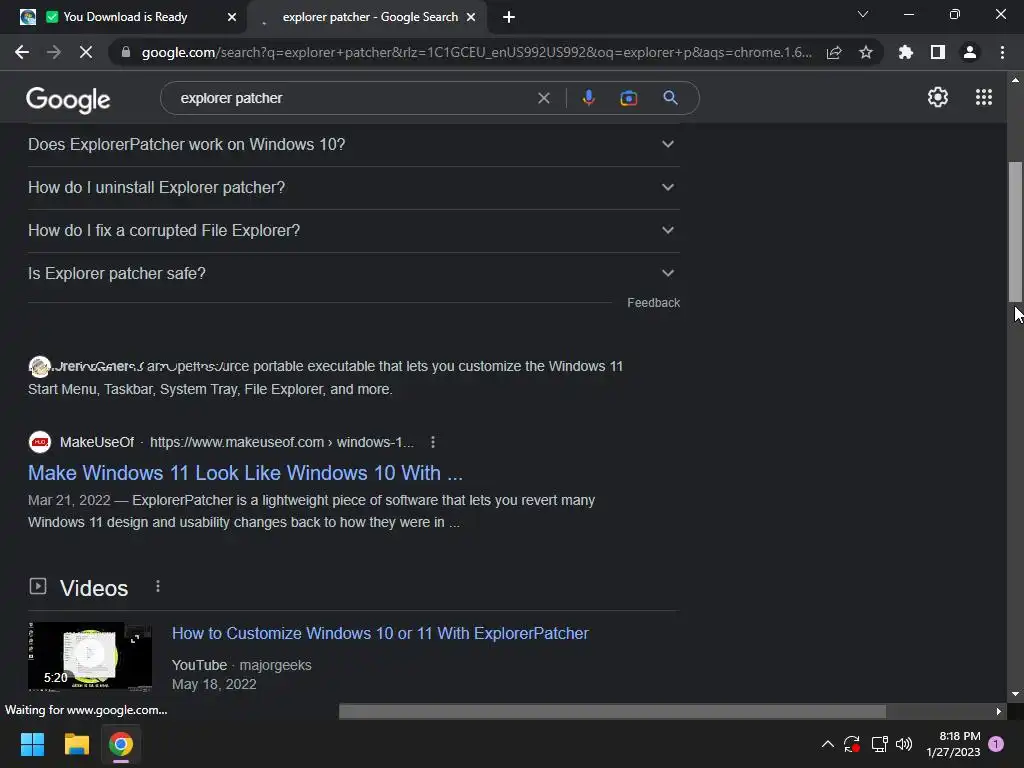This screenshot has width=1024, height=768.
Task: Go back to the previous page
Action: tap(22, 52)
